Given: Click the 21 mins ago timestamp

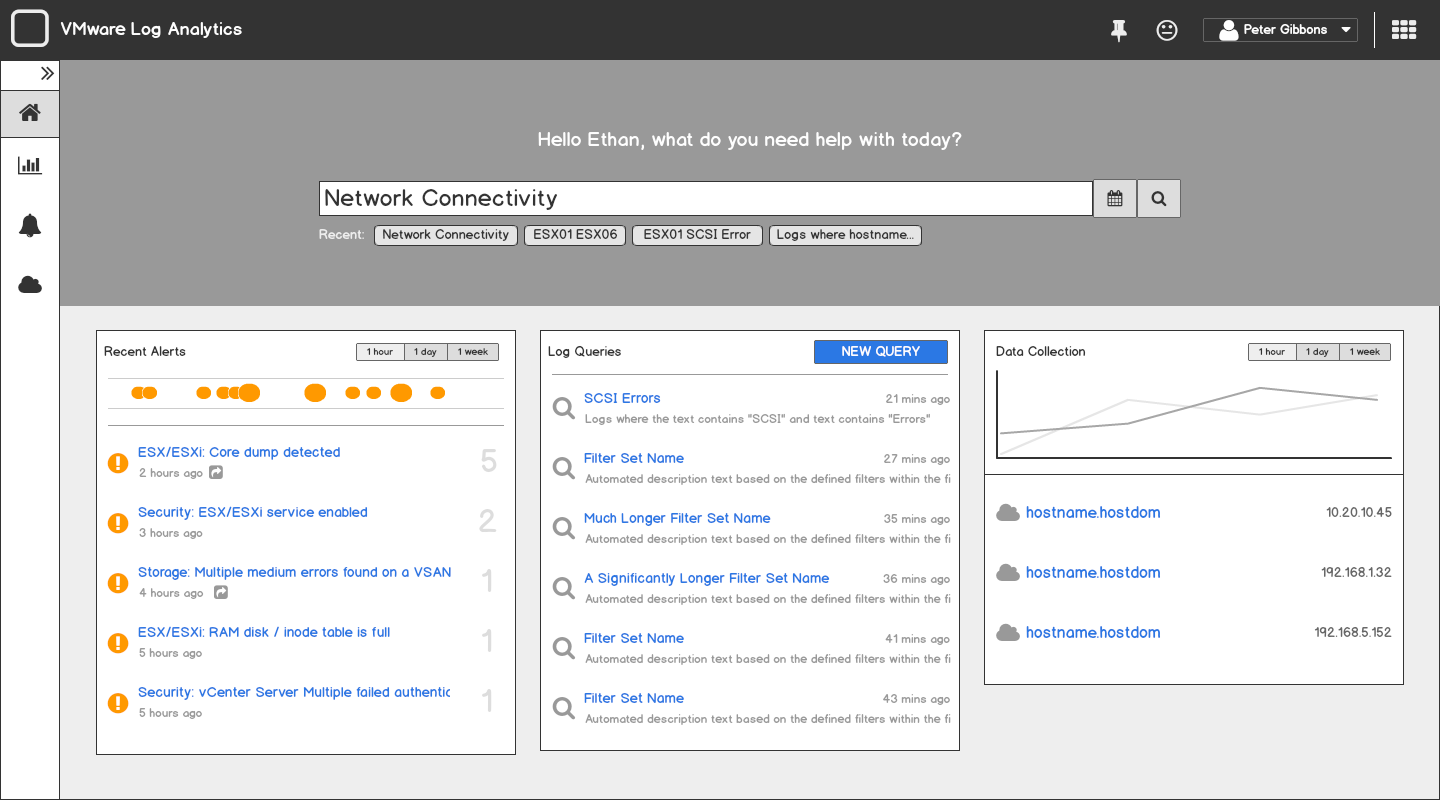Looking at the screenshot, I should coord(917,399).
